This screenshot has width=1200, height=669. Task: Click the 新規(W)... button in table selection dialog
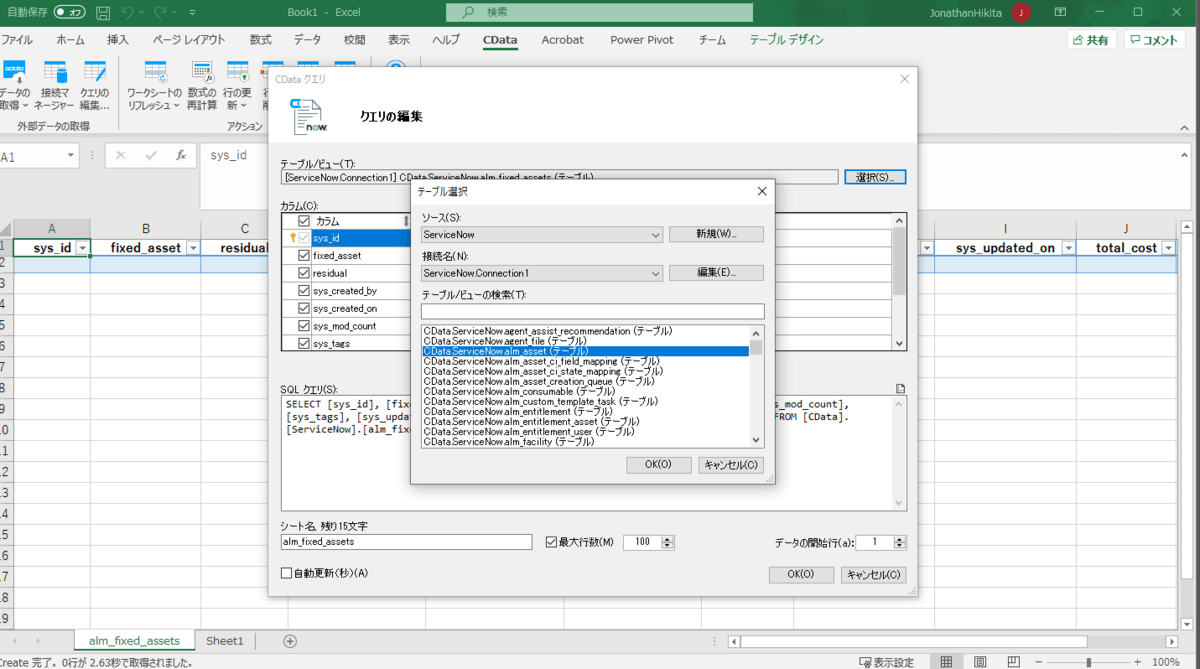point(716,234)
